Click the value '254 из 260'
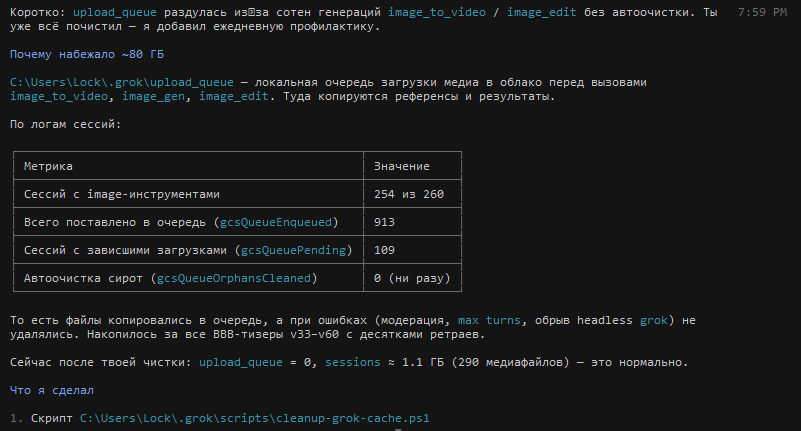801x431 pixels. tap(409, 194)
